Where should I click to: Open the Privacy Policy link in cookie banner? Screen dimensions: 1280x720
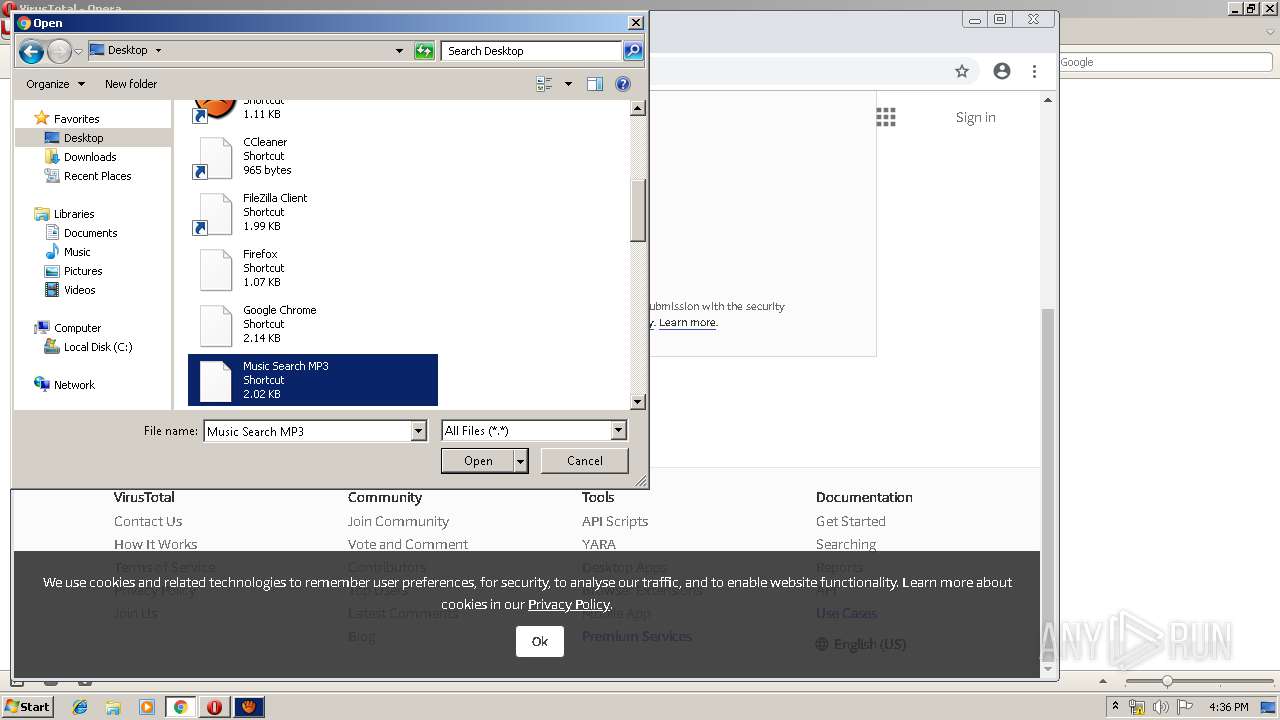(569, 604)
